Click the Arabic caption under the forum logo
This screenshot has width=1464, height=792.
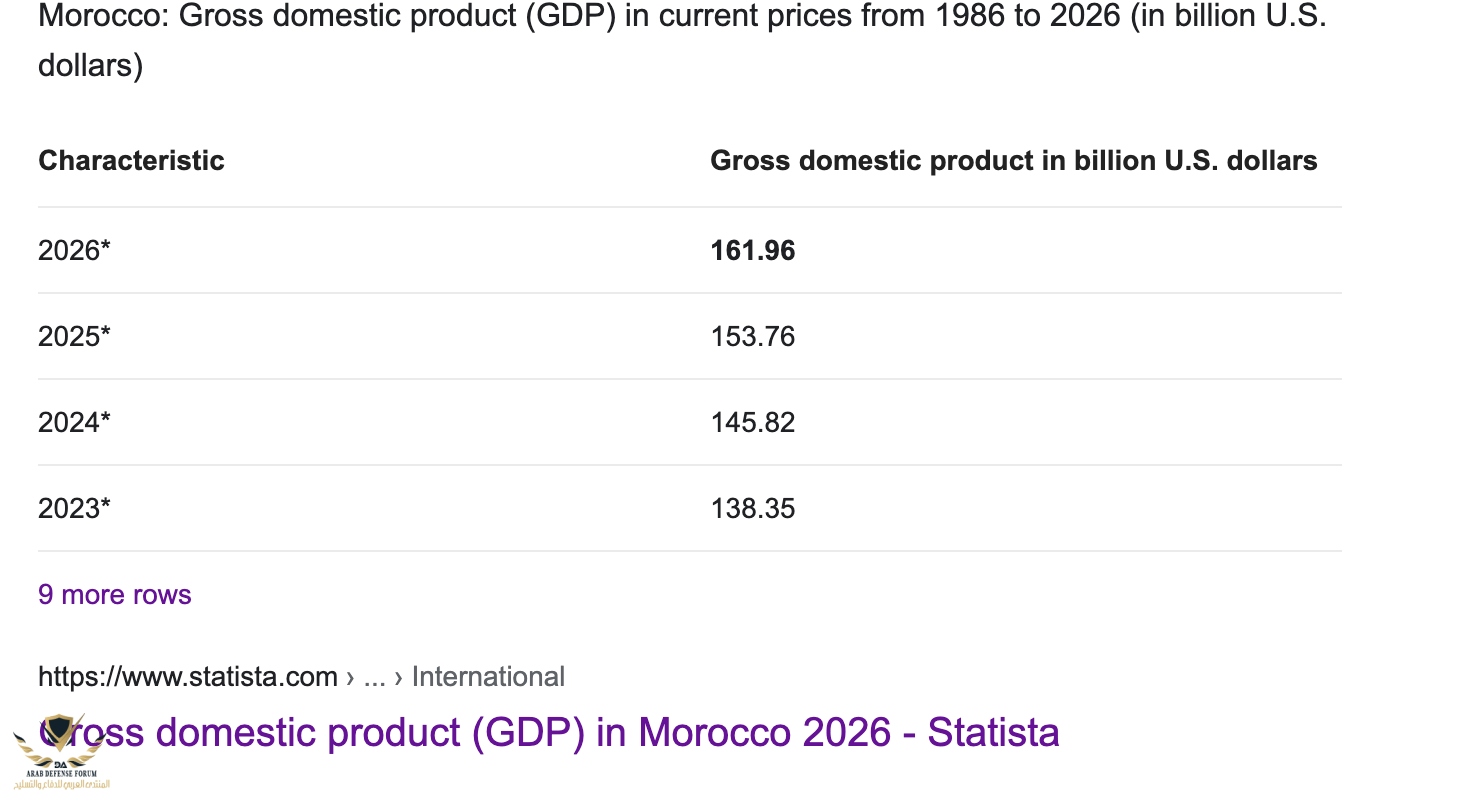[62, 784]
